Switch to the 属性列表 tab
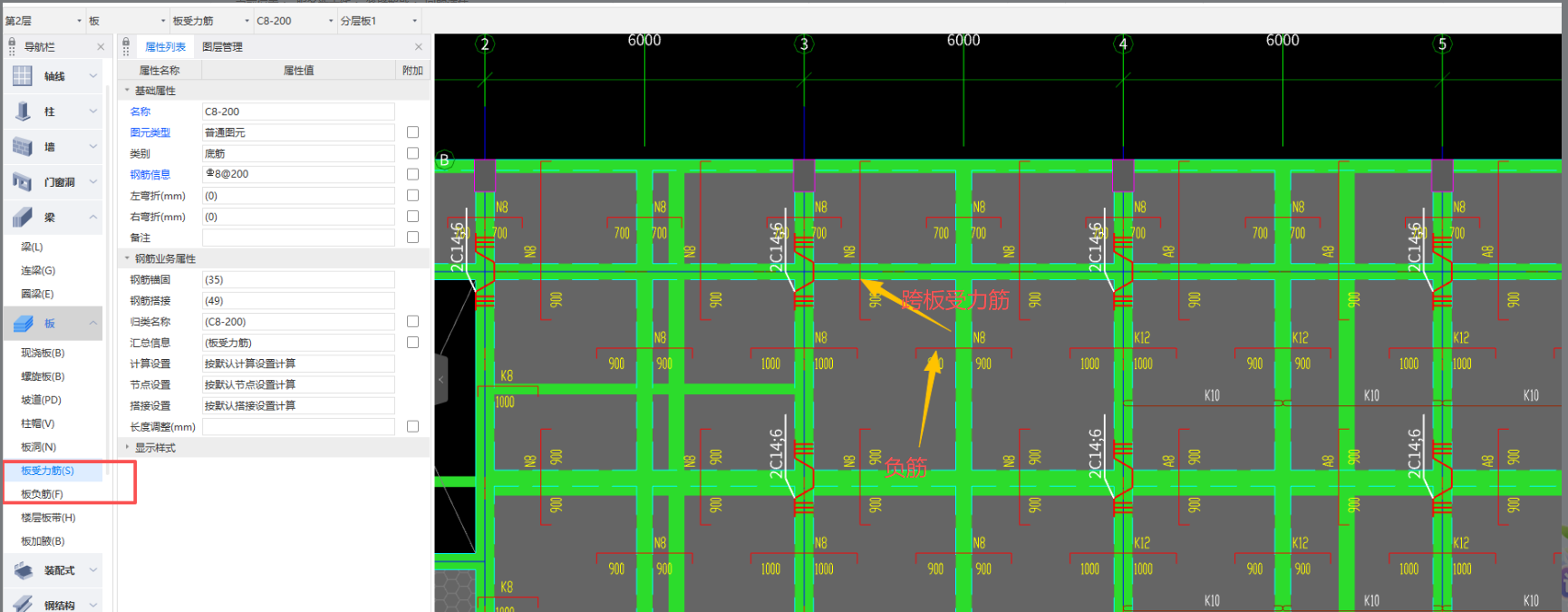 [x=165, y=47]
